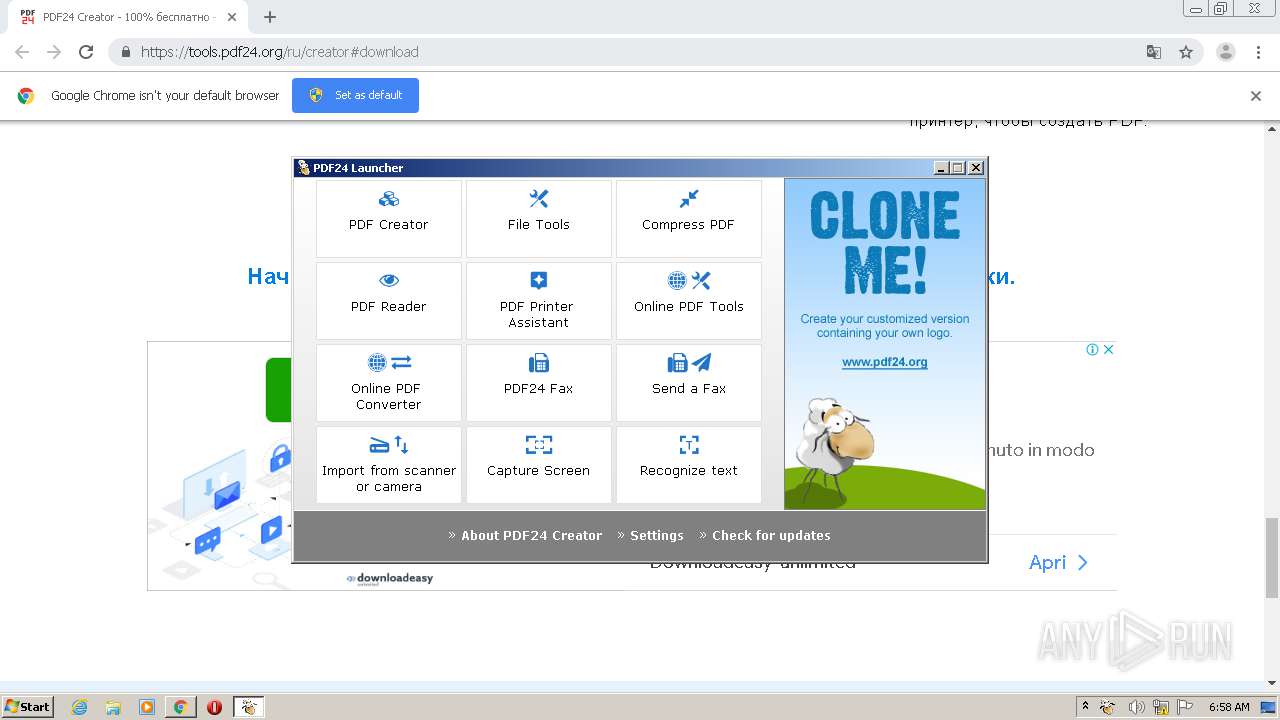This screenshot has width=1280, height=720.
Task: Open the PDF Creator tile
Action: tap(389, 219)
